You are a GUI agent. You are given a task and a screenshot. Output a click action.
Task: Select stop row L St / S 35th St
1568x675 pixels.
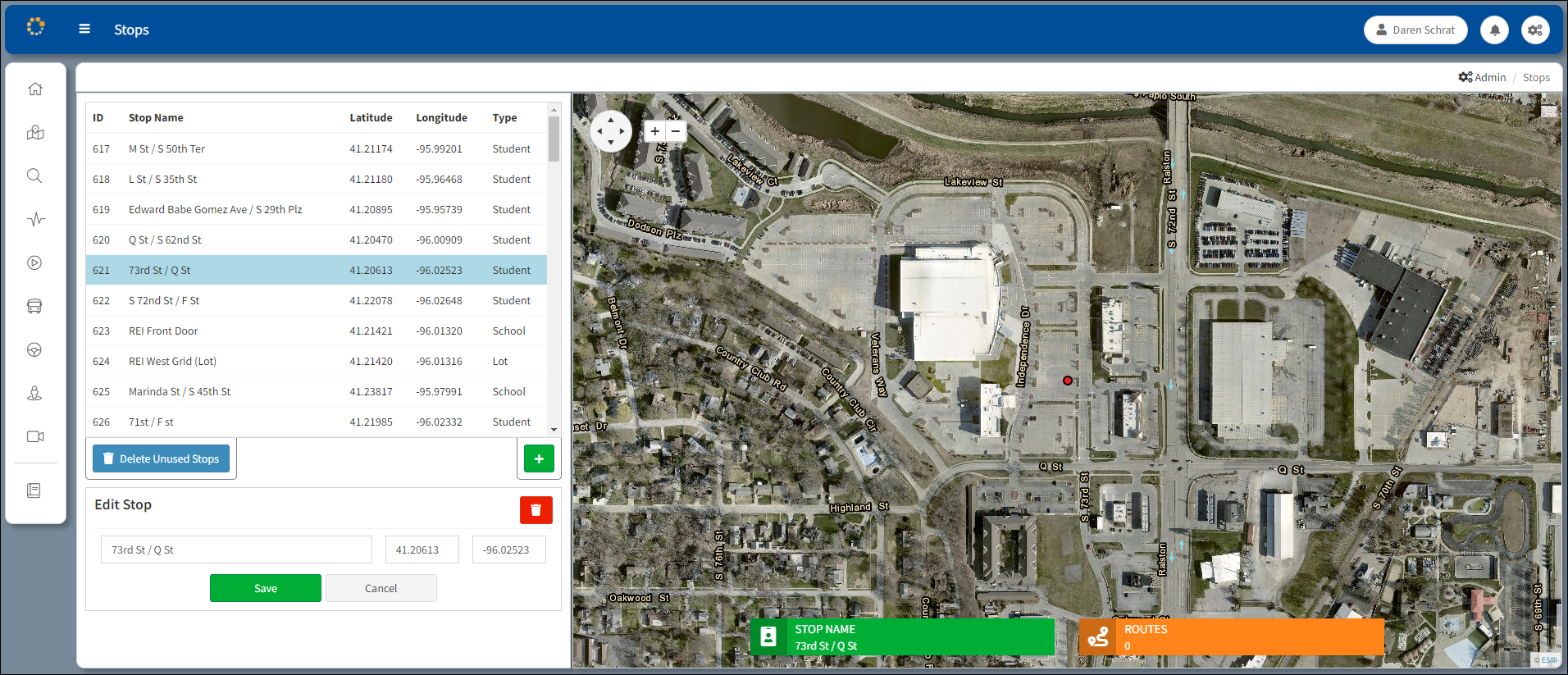[x=317, y=179]
